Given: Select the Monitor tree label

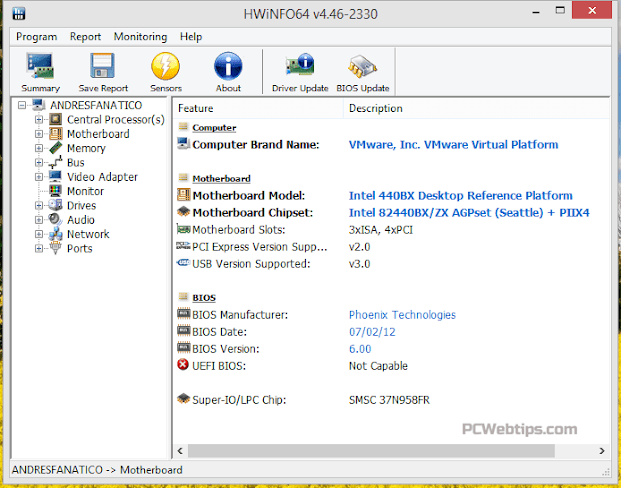Looking at the screenshot, I should click(x=85, y=191).
